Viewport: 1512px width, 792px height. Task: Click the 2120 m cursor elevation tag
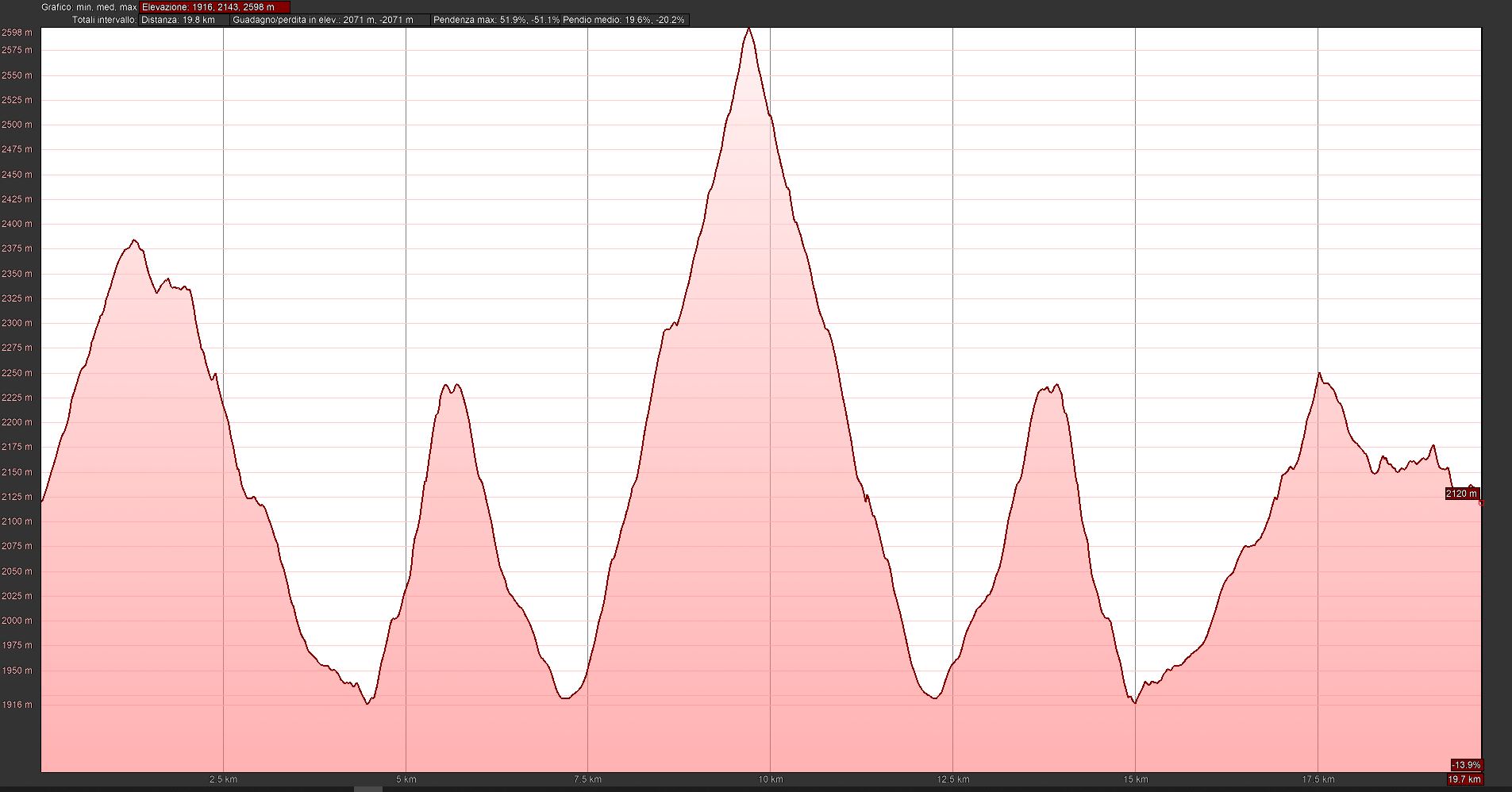(1462, 494)
